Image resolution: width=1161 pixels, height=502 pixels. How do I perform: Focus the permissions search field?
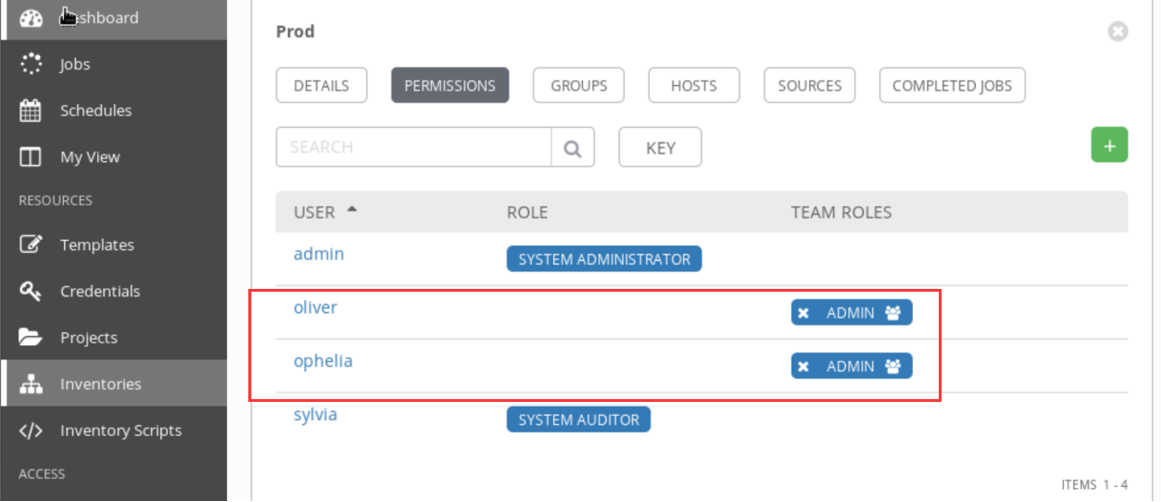coord(414,147)
